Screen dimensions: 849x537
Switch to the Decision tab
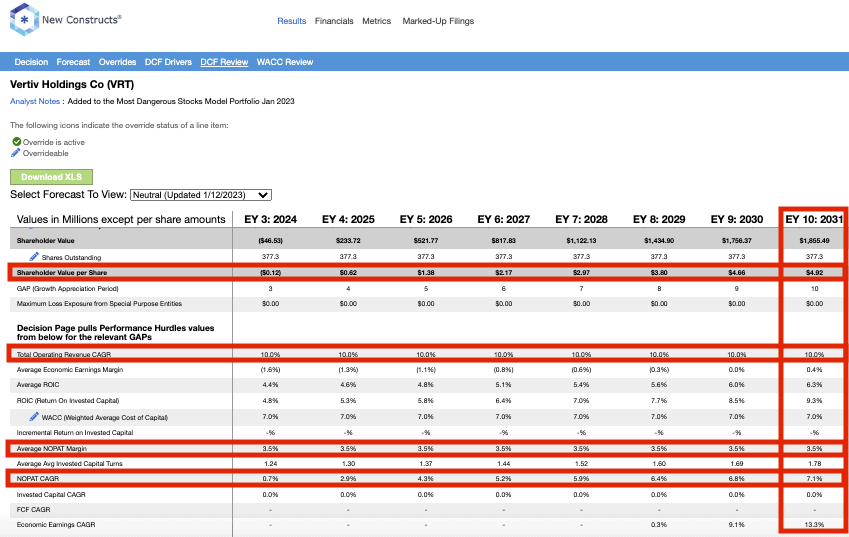(x=31, y=62)
